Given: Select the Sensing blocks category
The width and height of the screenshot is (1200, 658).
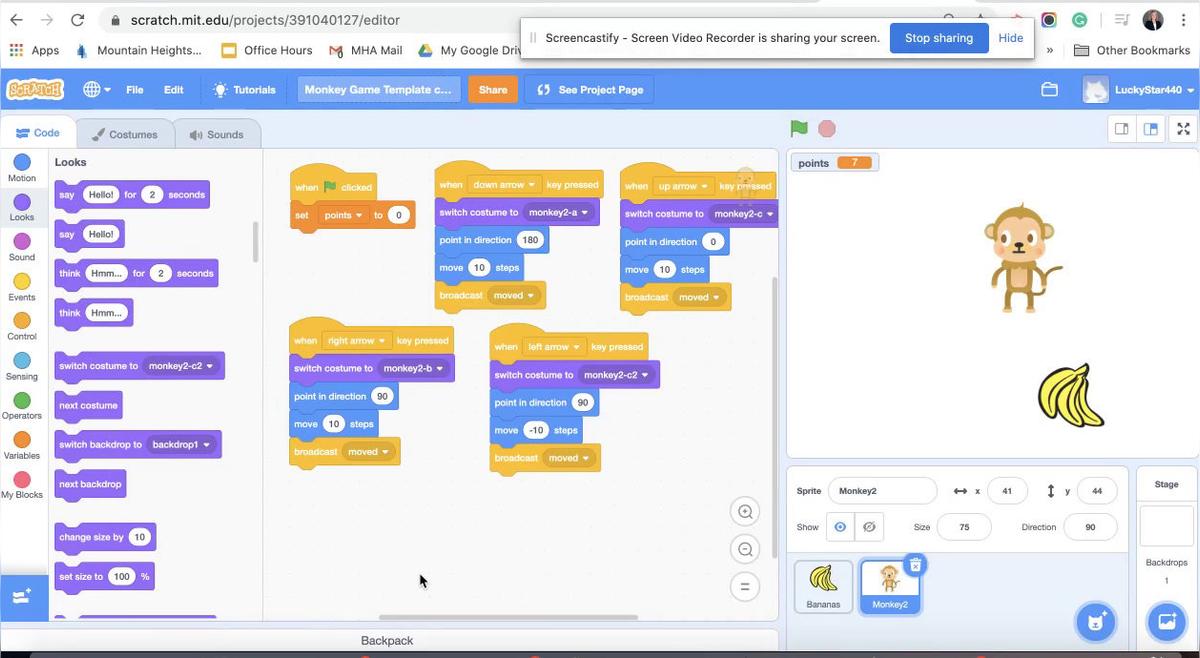Looking at the screenshot, I should (x=22, y=366).
